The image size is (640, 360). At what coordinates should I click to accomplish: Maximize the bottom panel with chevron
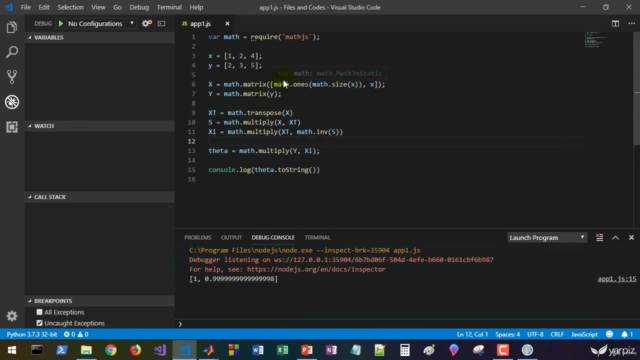click(616, 238)
